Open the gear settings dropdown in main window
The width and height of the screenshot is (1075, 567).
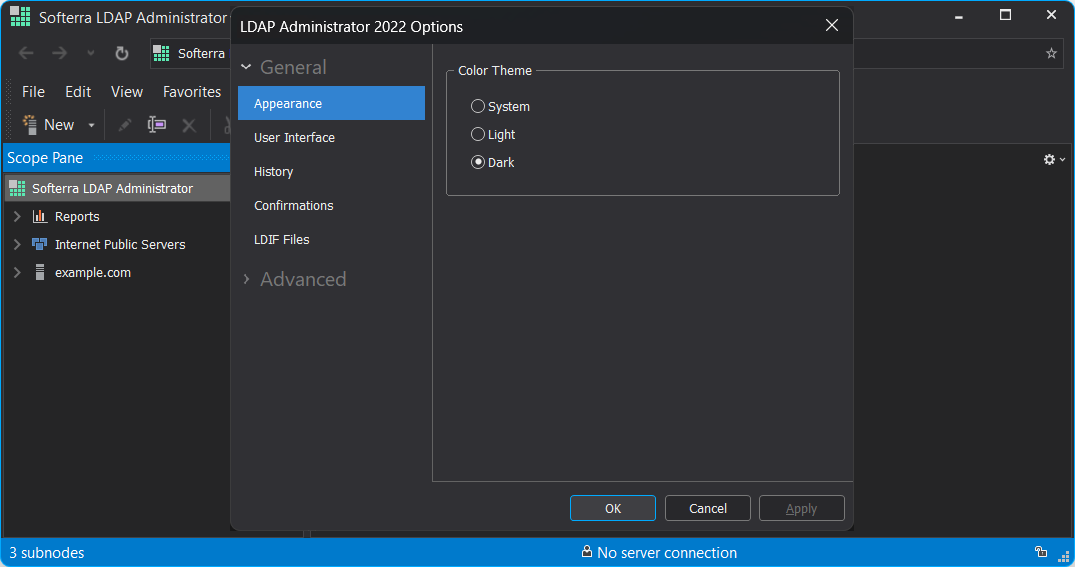pyautogui.click(x=1054, y=159)
